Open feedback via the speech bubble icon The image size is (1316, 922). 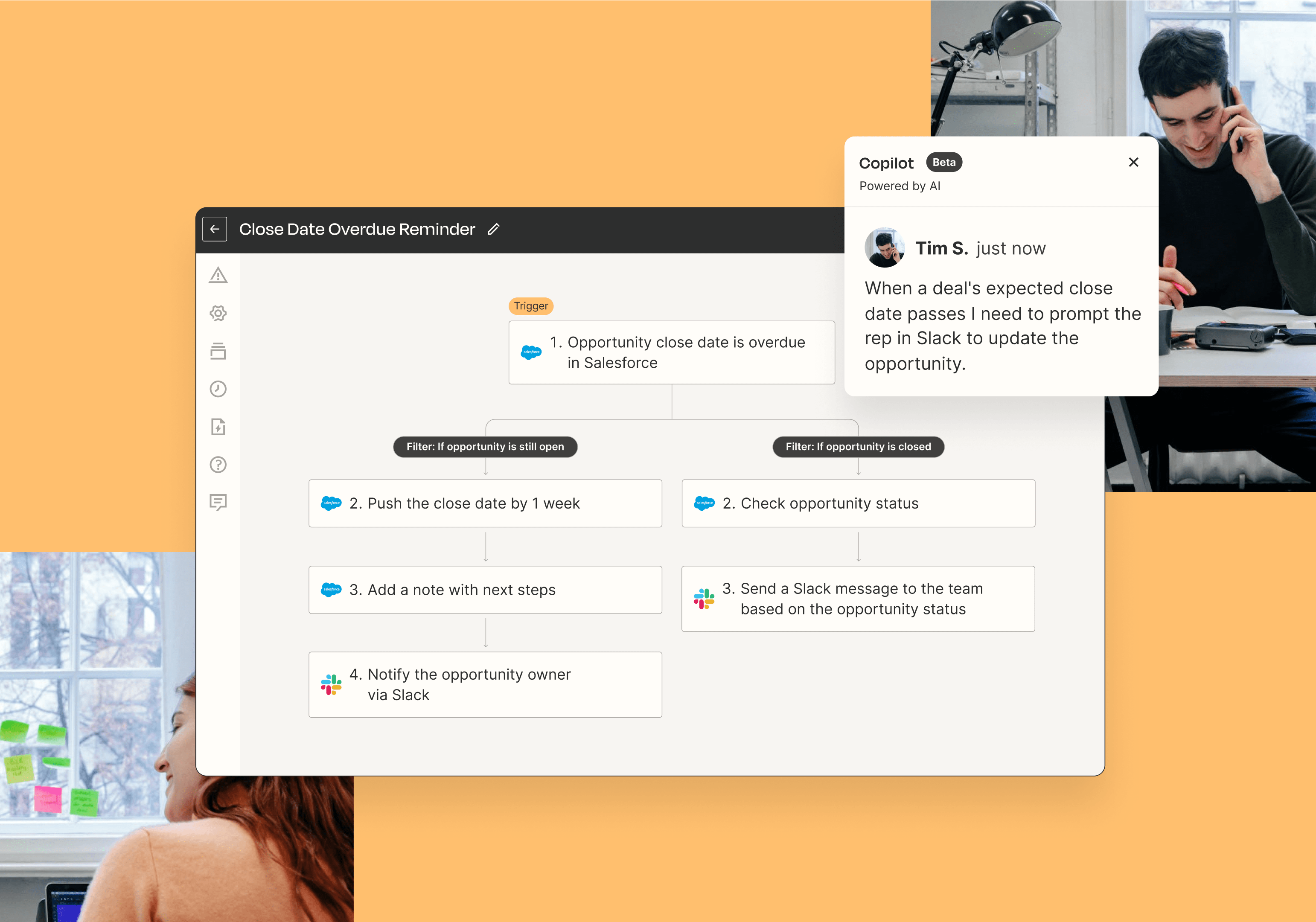[218, 502]
